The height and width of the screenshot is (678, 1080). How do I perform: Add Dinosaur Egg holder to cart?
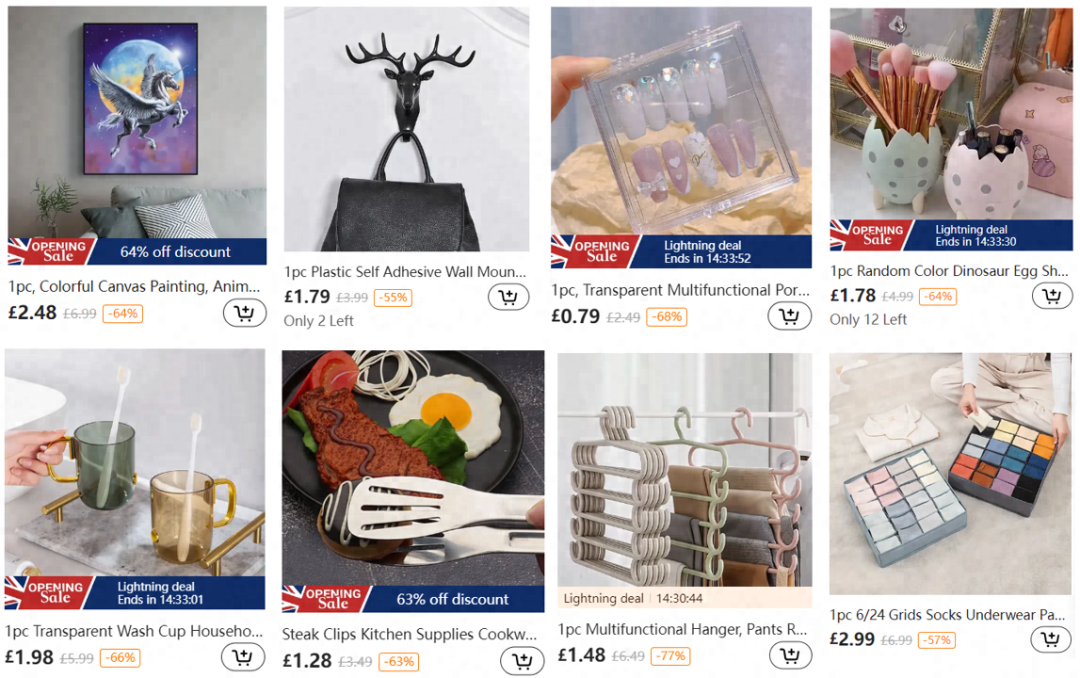[1052, 296]
